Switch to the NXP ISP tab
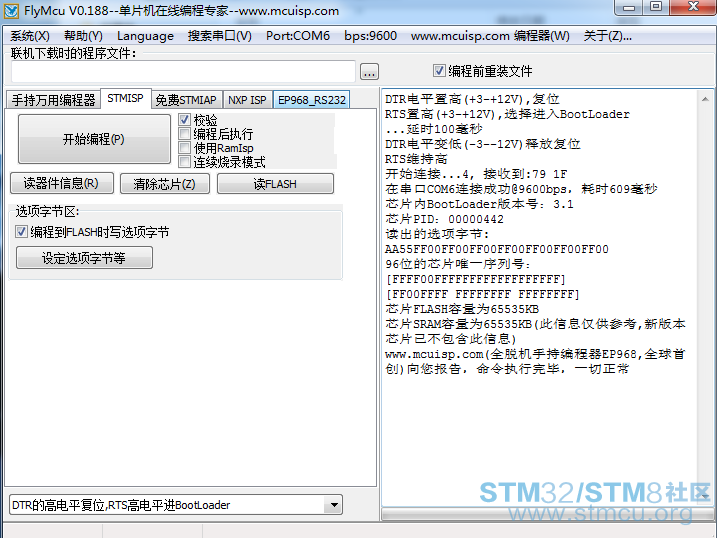Screen dimensions: 717x538 (247, 100)
